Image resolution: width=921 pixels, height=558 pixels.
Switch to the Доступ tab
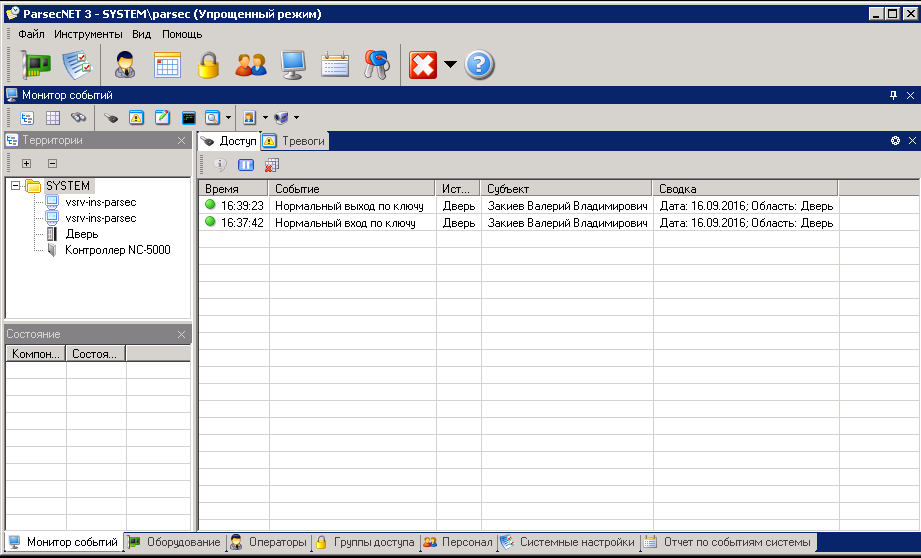click(x=230, y=141)
